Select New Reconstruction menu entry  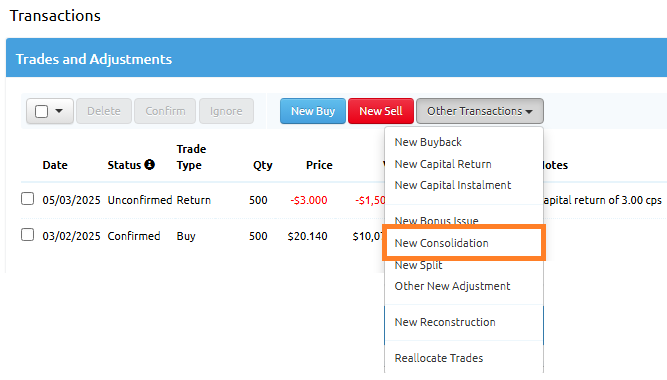(445, 322)
